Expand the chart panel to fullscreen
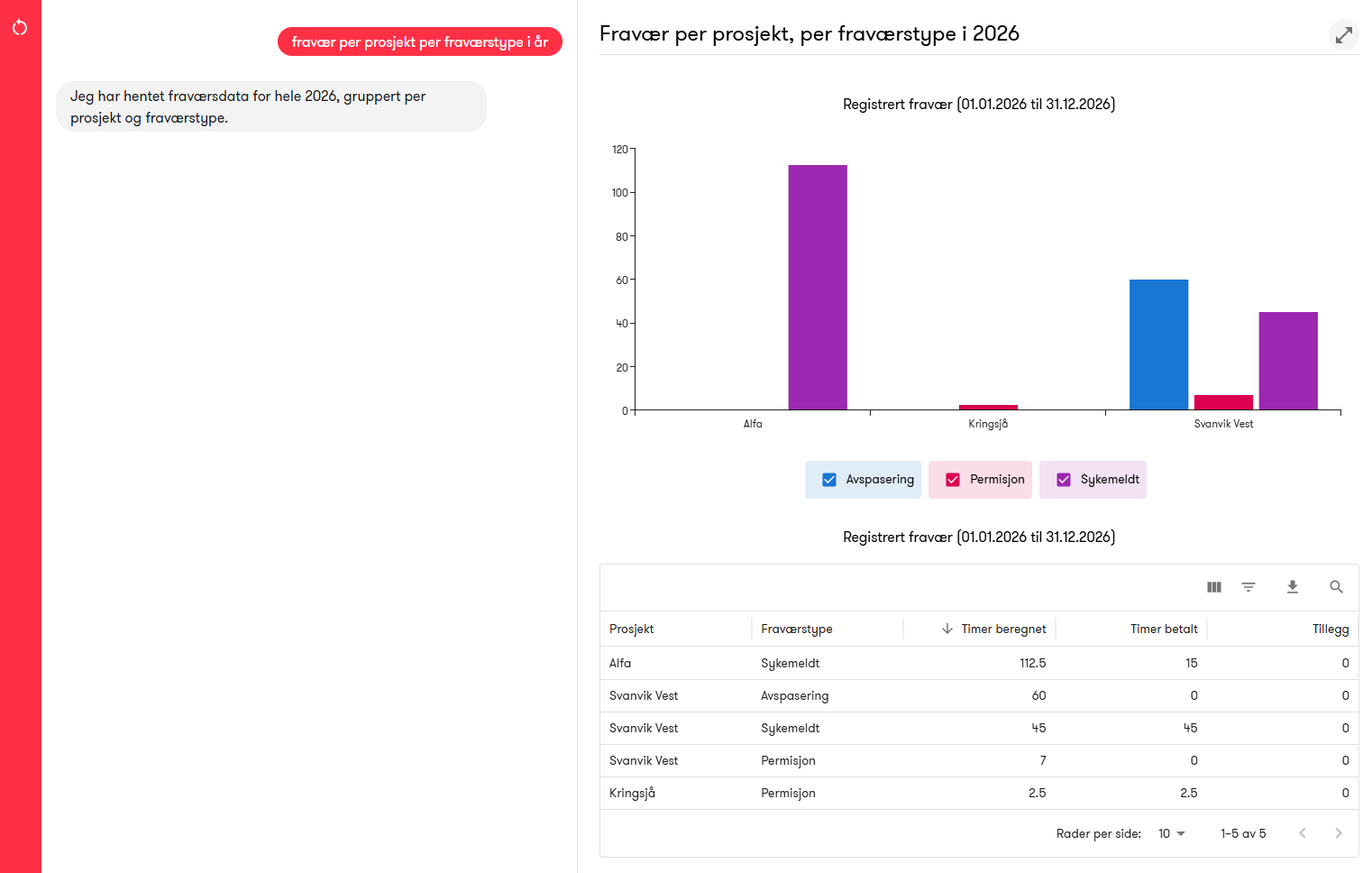Image resolution: width=1372 pixels, height=873 pixels. [1344, 35]
